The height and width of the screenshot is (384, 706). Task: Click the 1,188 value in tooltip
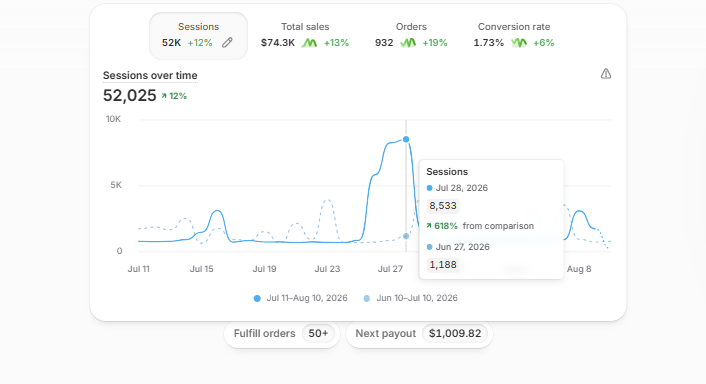pyautogui.click(x=443, y=265)
